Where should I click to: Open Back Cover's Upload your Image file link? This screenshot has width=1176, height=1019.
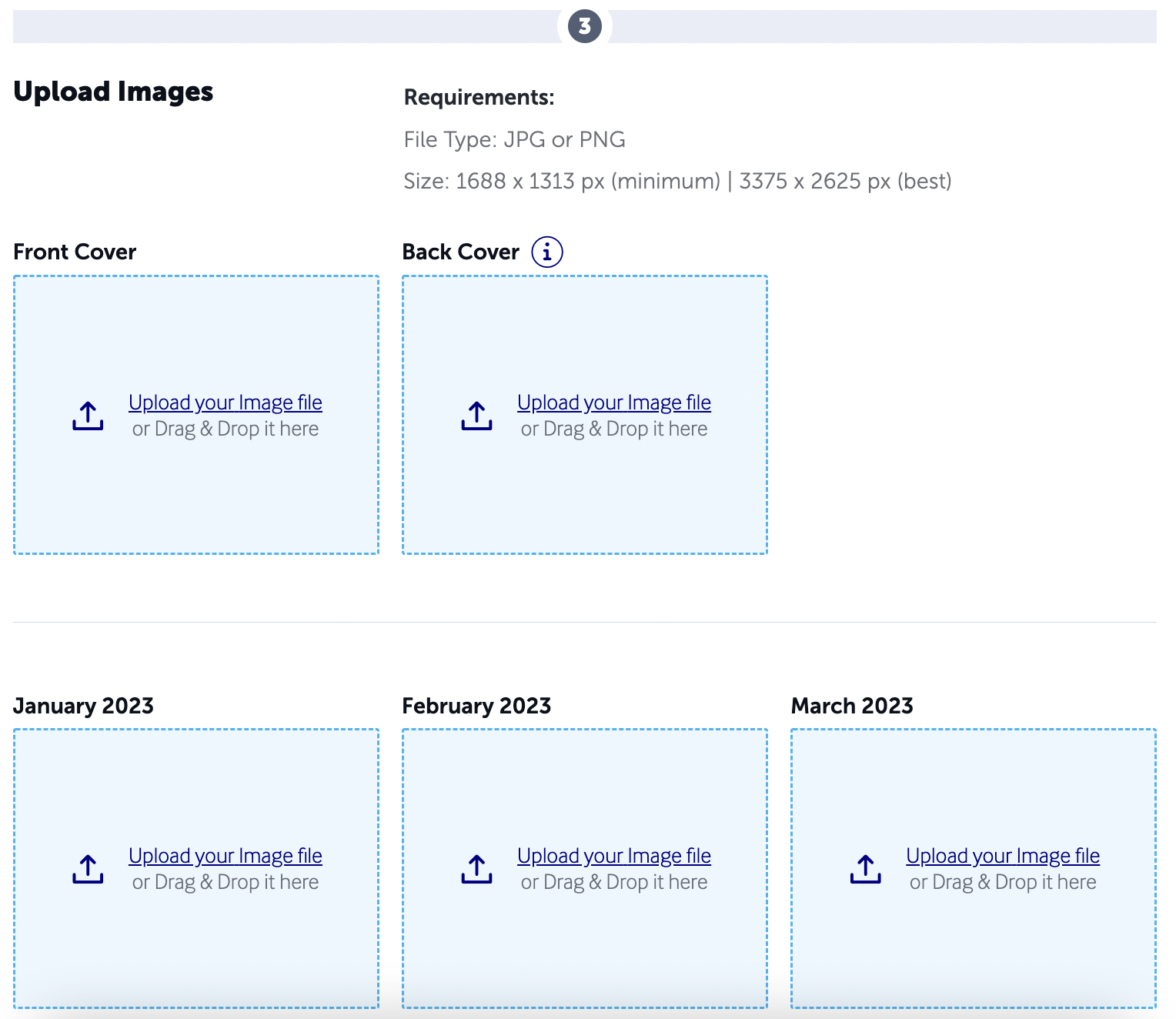click(613, 402)
